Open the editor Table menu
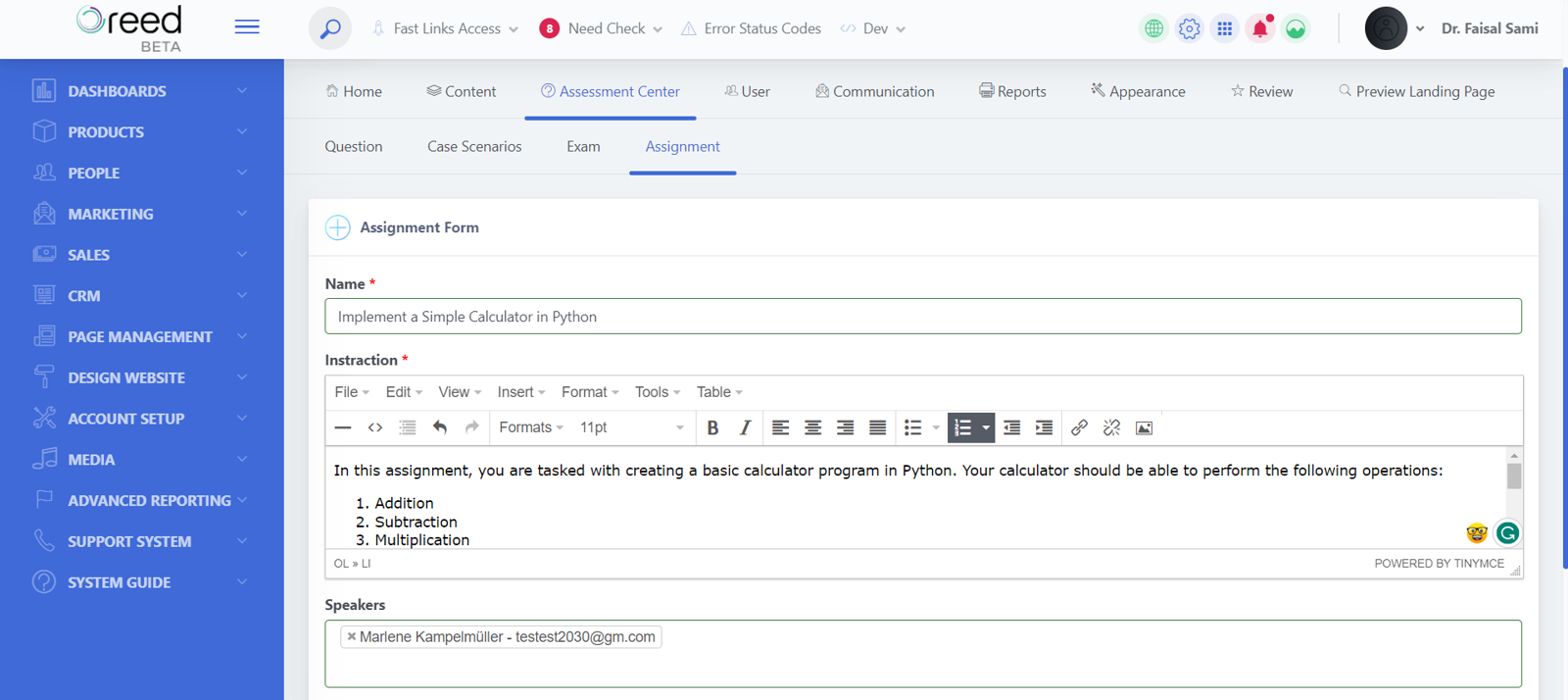The image size is (1568, 700). (719, 392)
